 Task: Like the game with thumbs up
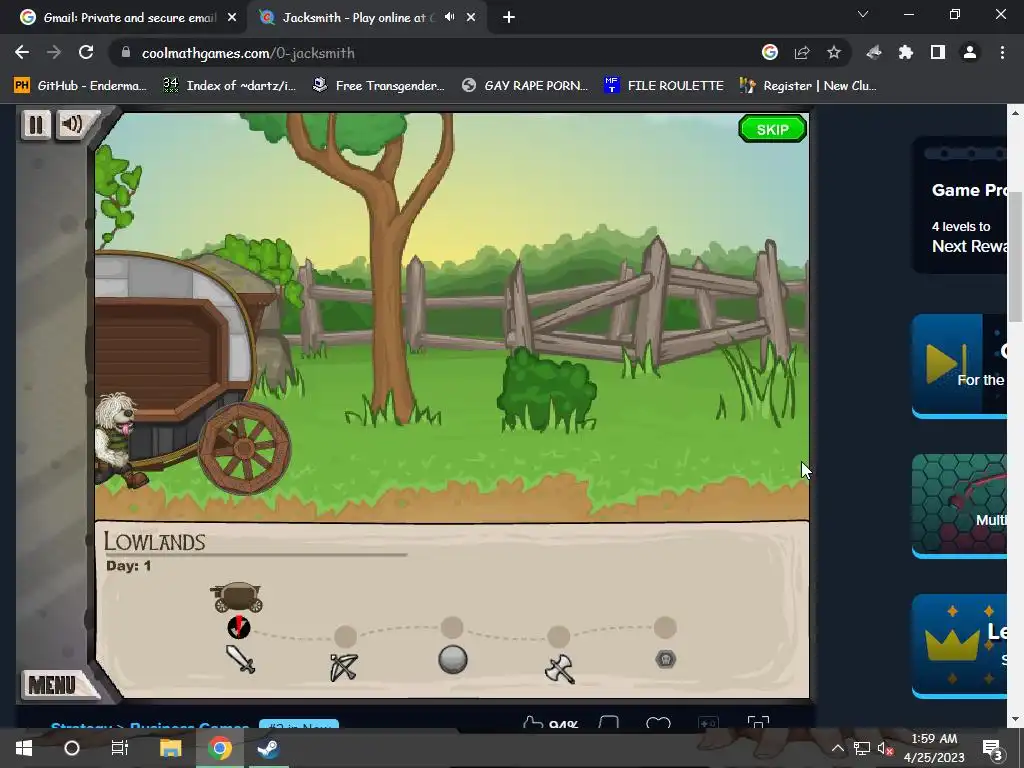pos(533,723)
